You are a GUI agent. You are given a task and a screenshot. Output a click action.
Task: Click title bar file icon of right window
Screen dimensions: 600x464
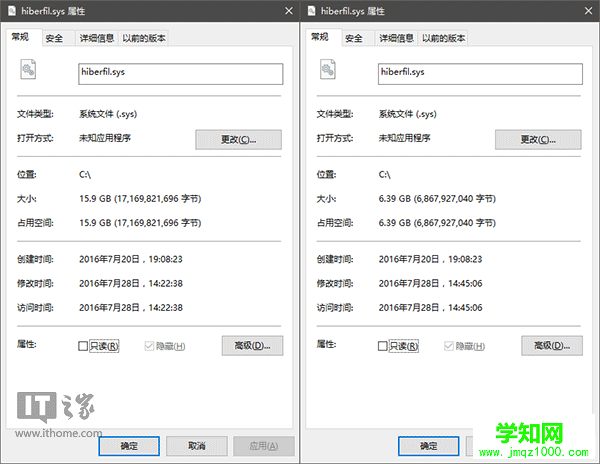pos(311,11)
